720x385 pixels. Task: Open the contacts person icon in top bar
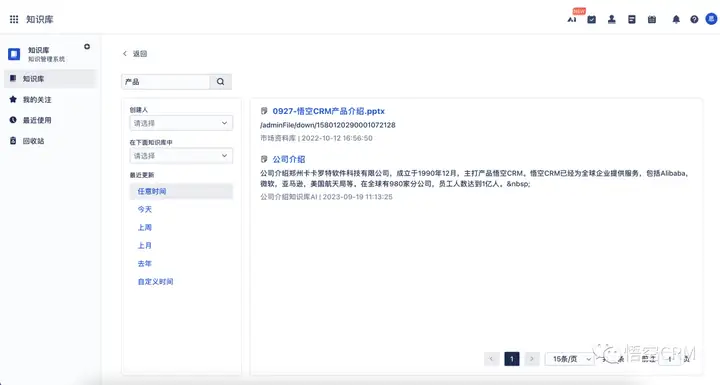click(x=612, y=19)
